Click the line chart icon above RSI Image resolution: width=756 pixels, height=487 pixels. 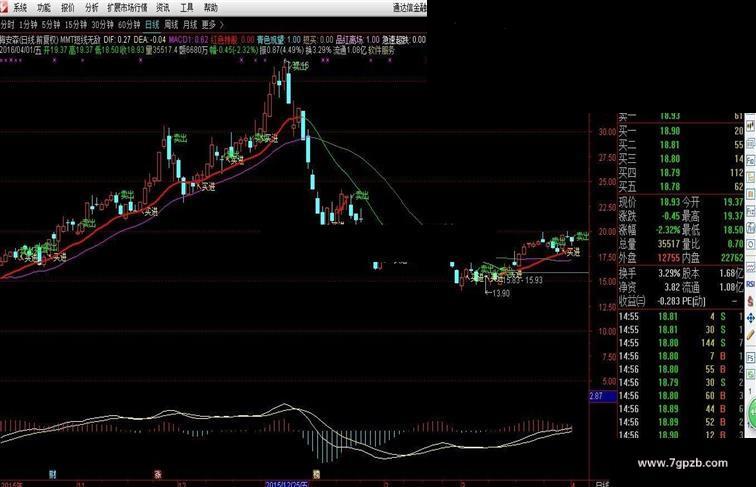[751, 267]
